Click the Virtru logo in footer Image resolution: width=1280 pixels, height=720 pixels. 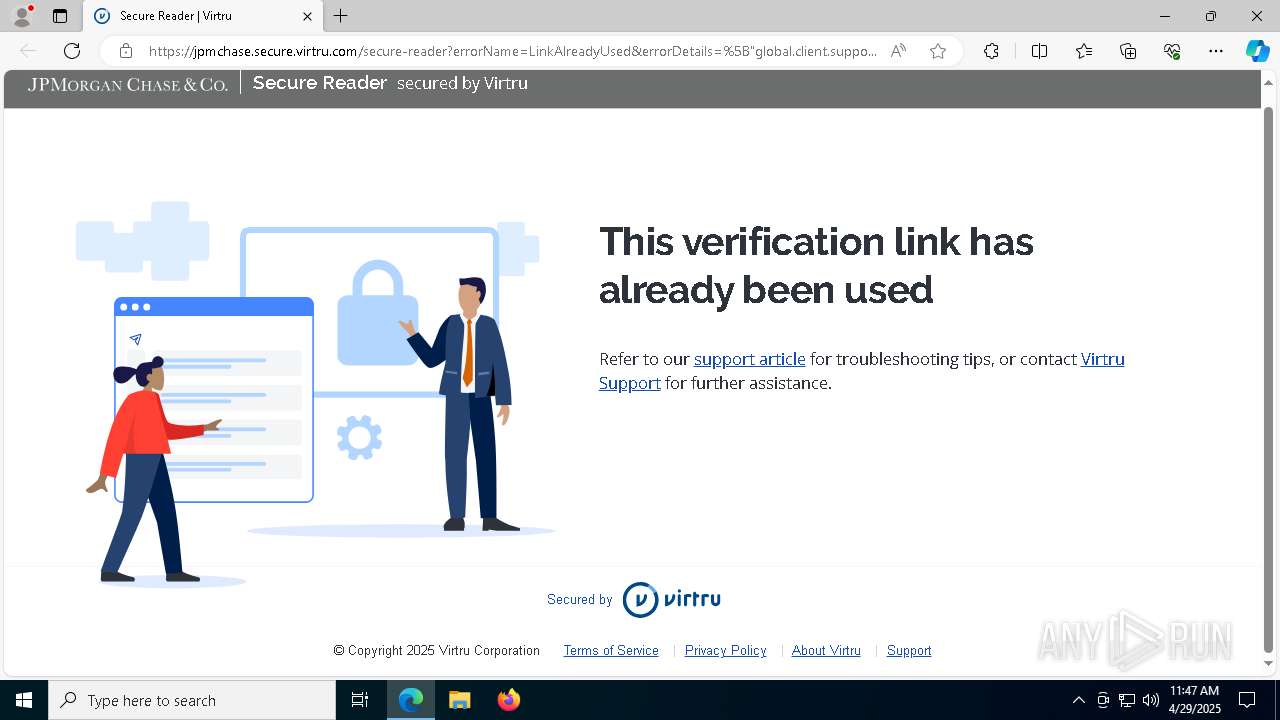(x=671, y=600)
